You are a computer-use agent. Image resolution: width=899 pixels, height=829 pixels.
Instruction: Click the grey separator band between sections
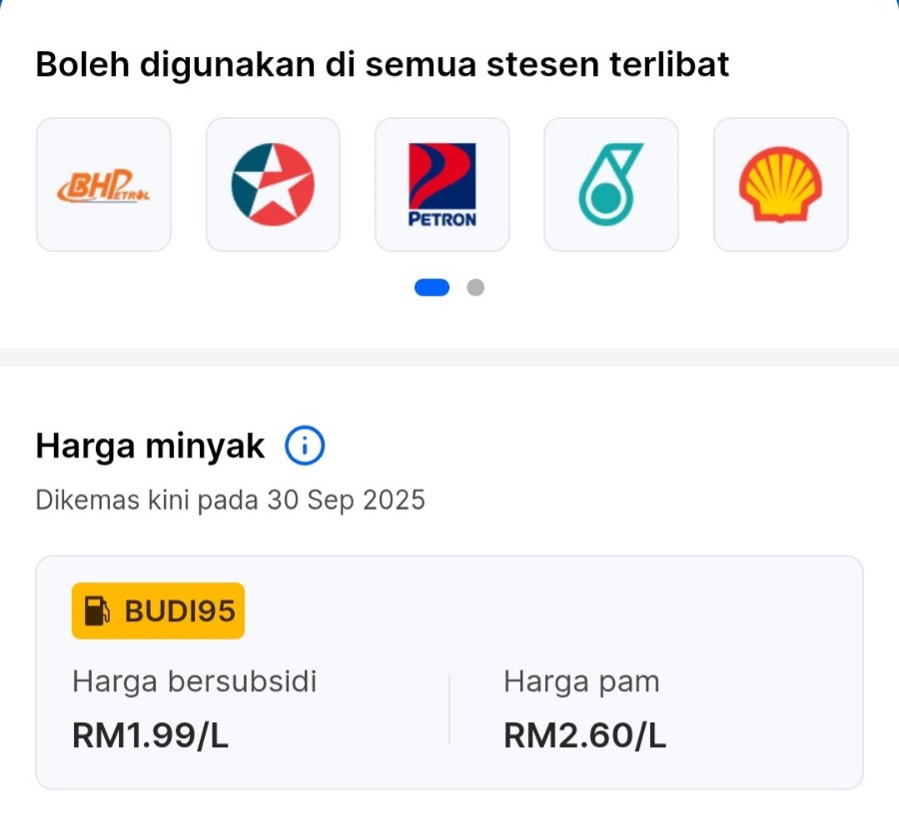(449, 357)
